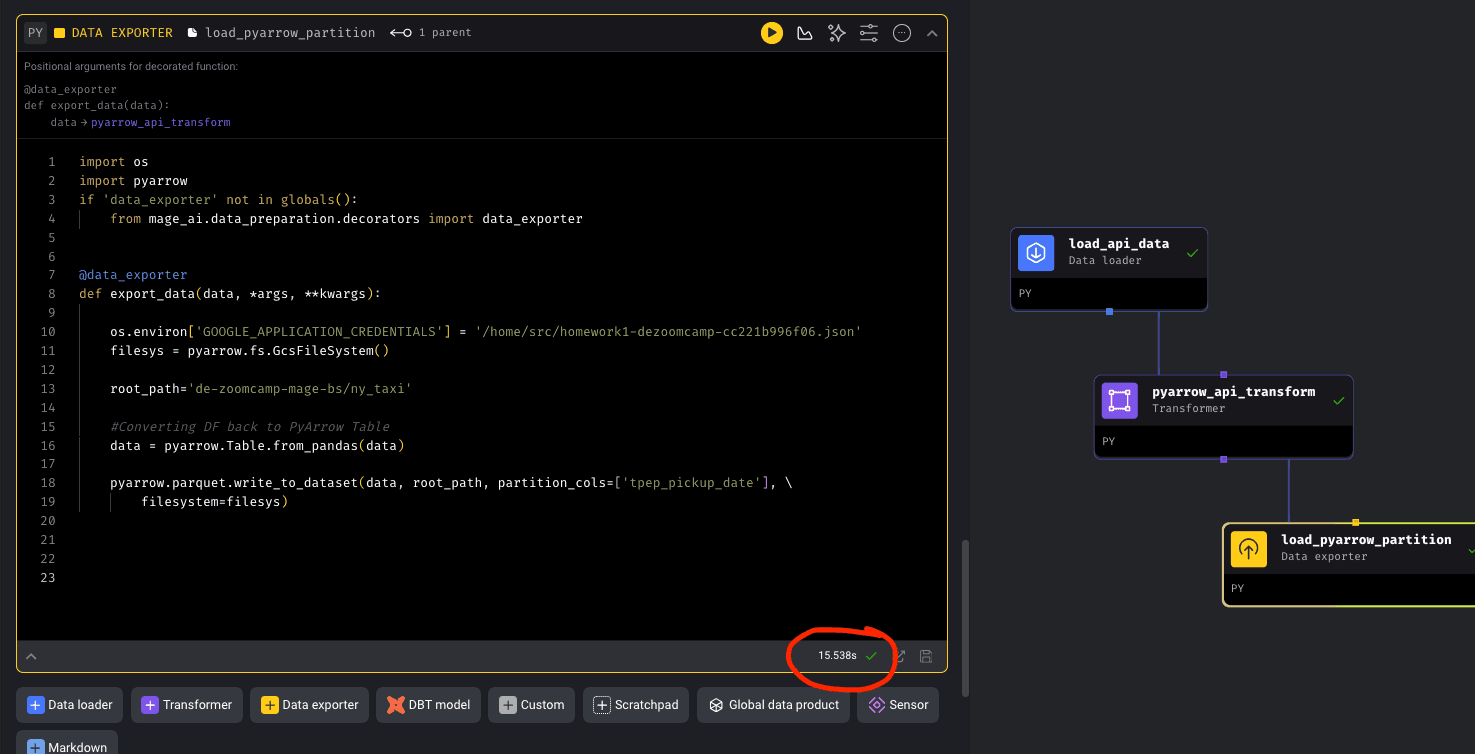The image size is (1475, 754).
Task: Click the 'filesys = pyarrow.fs.GcsFileSystem()' line
Action: click(249, 351)
